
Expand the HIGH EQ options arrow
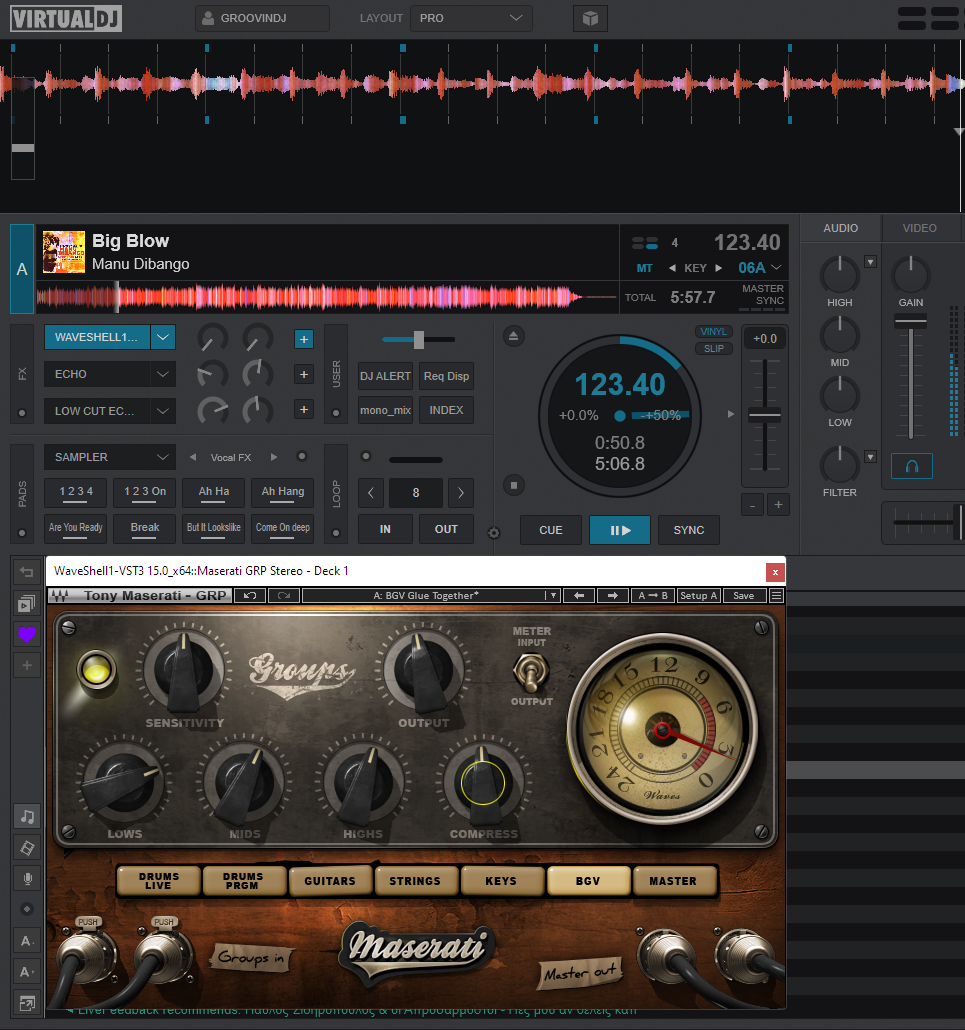pos(870,262)
